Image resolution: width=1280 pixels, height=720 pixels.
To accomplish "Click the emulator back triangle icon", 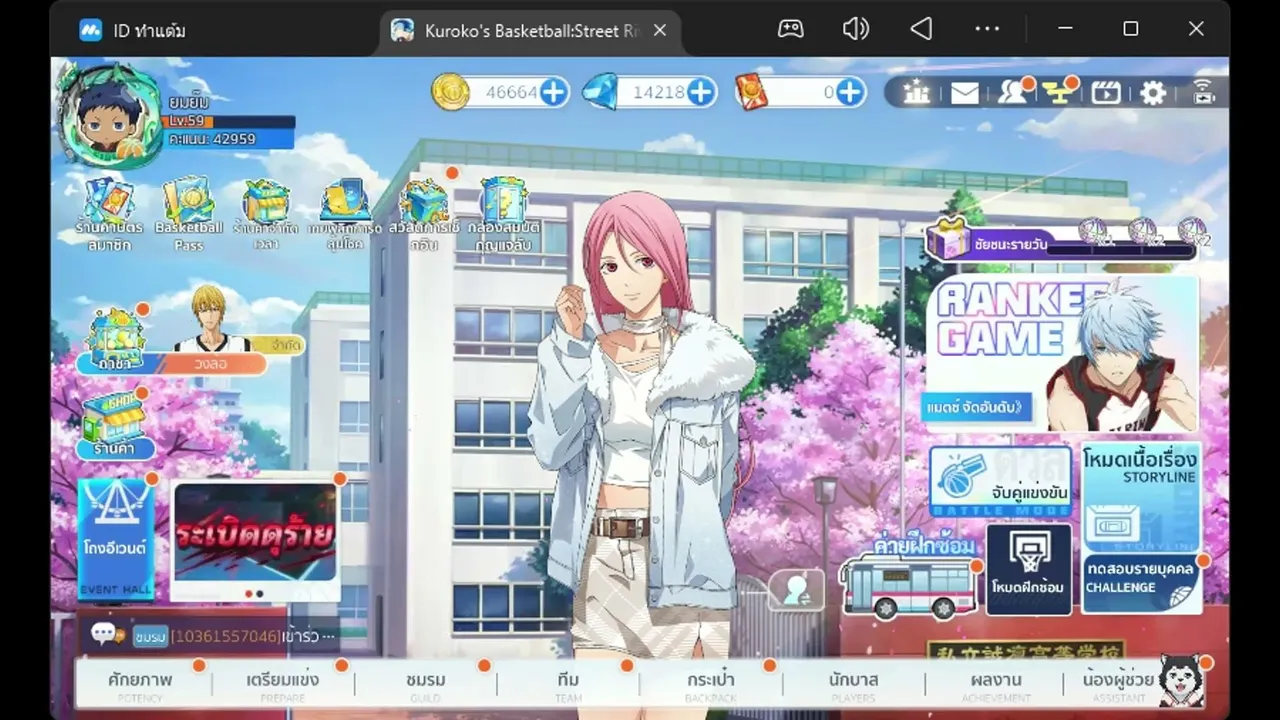I will coord(921,29).
